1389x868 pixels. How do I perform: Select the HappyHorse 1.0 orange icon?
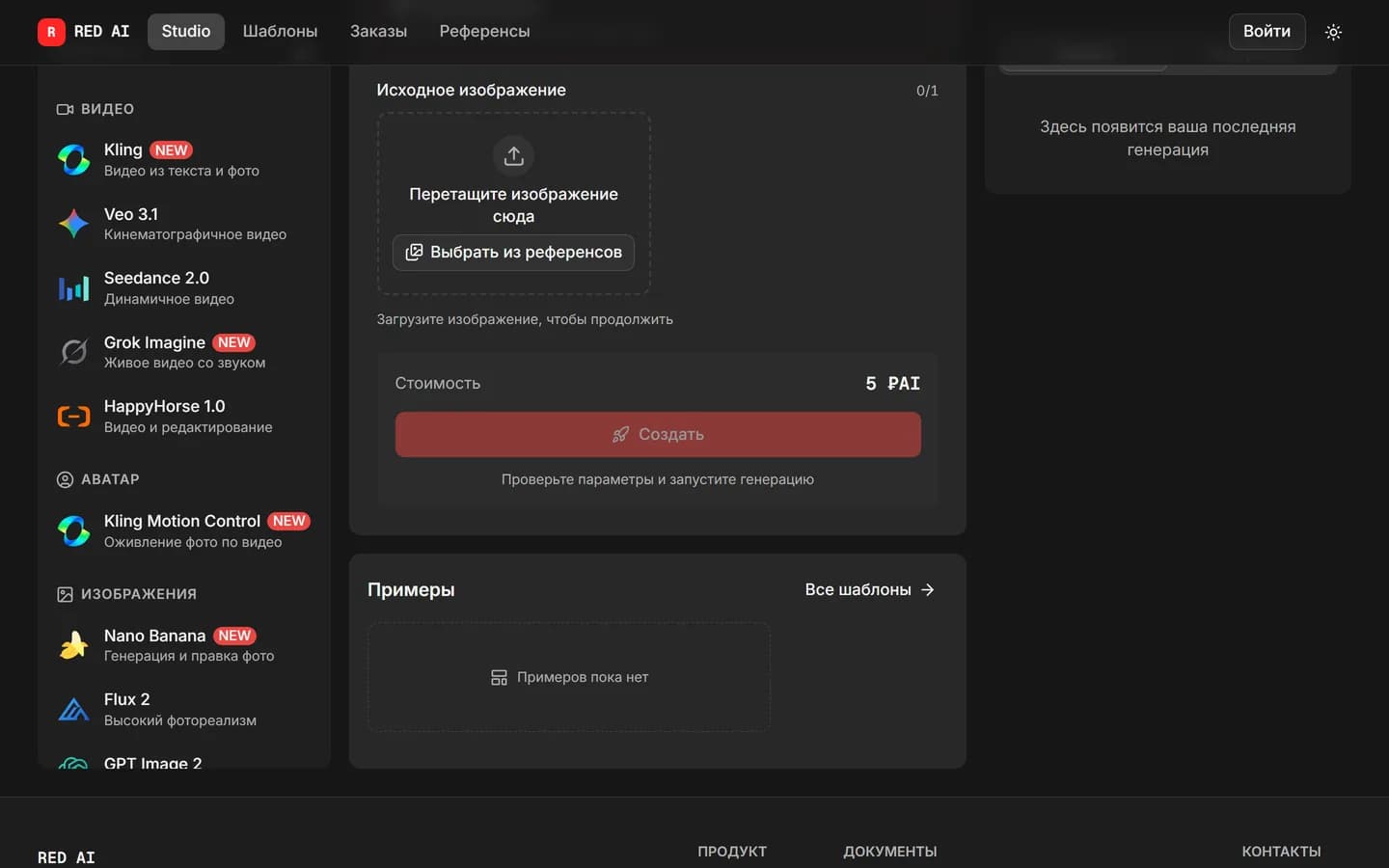tap(73, 416)
